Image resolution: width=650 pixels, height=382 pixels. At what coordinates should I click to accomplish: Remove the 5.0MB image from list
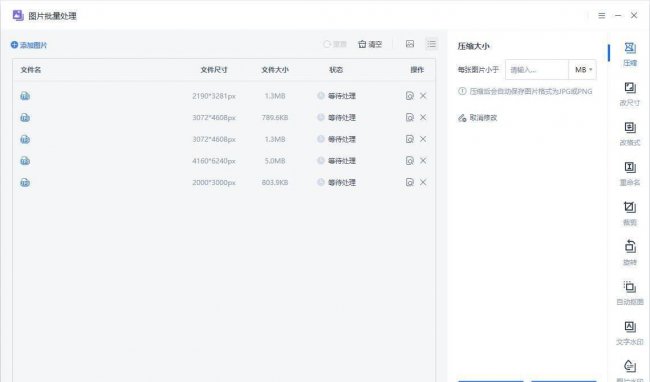(x=423, y=160)
